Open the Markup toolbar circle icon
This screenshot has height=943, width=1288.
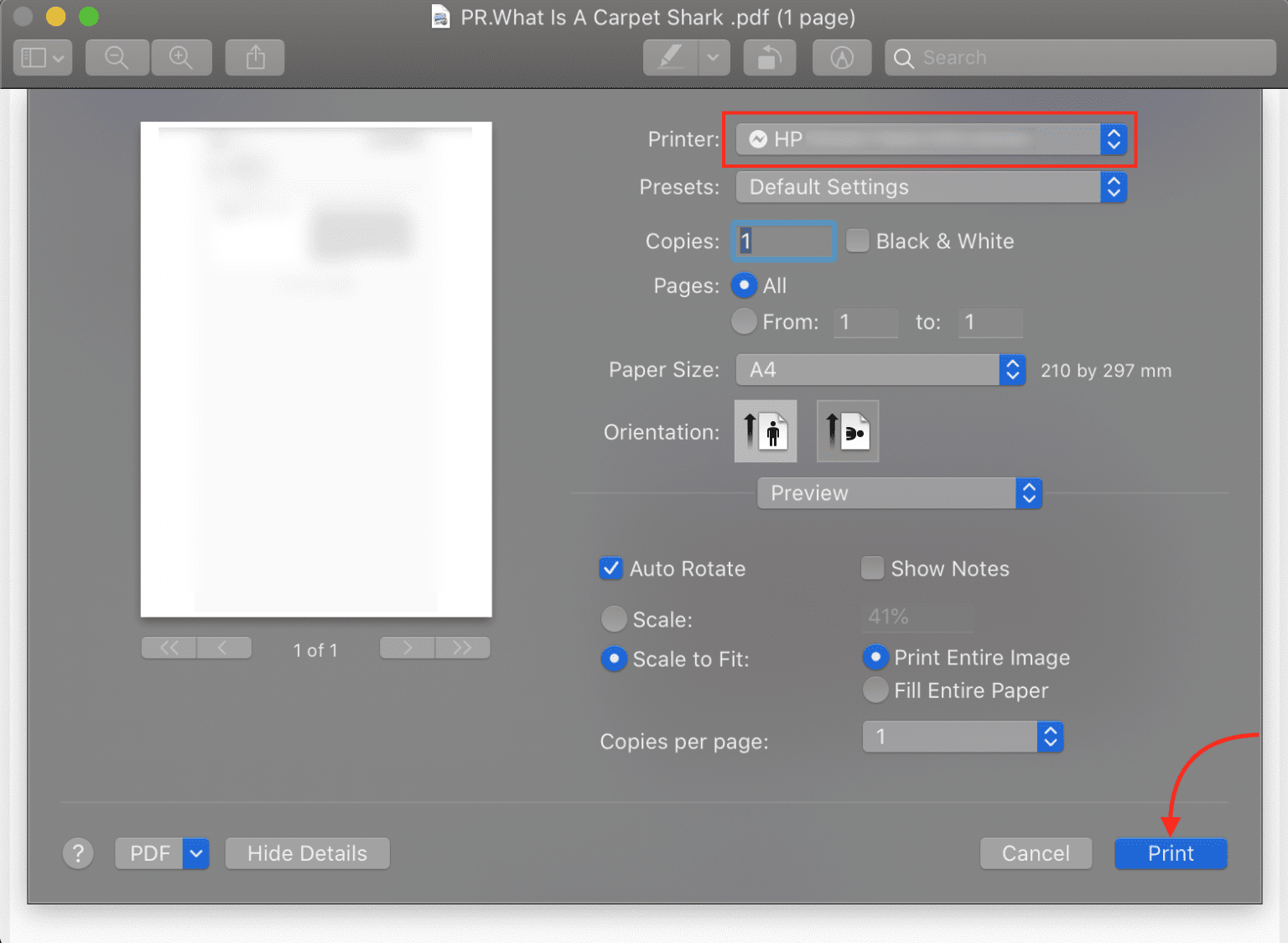click(x=842, y=57)
